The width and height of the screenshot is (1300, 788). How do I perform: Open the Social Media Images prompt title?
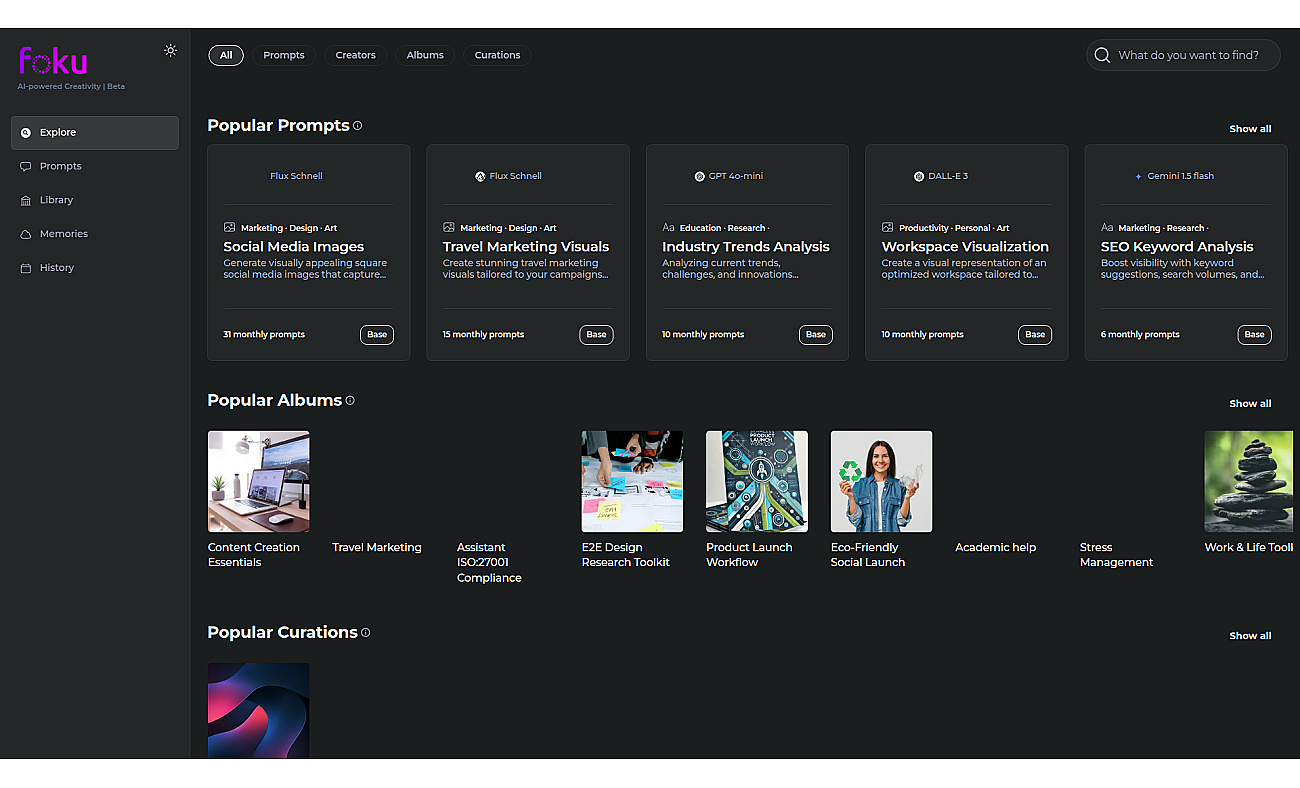point(294,247)
